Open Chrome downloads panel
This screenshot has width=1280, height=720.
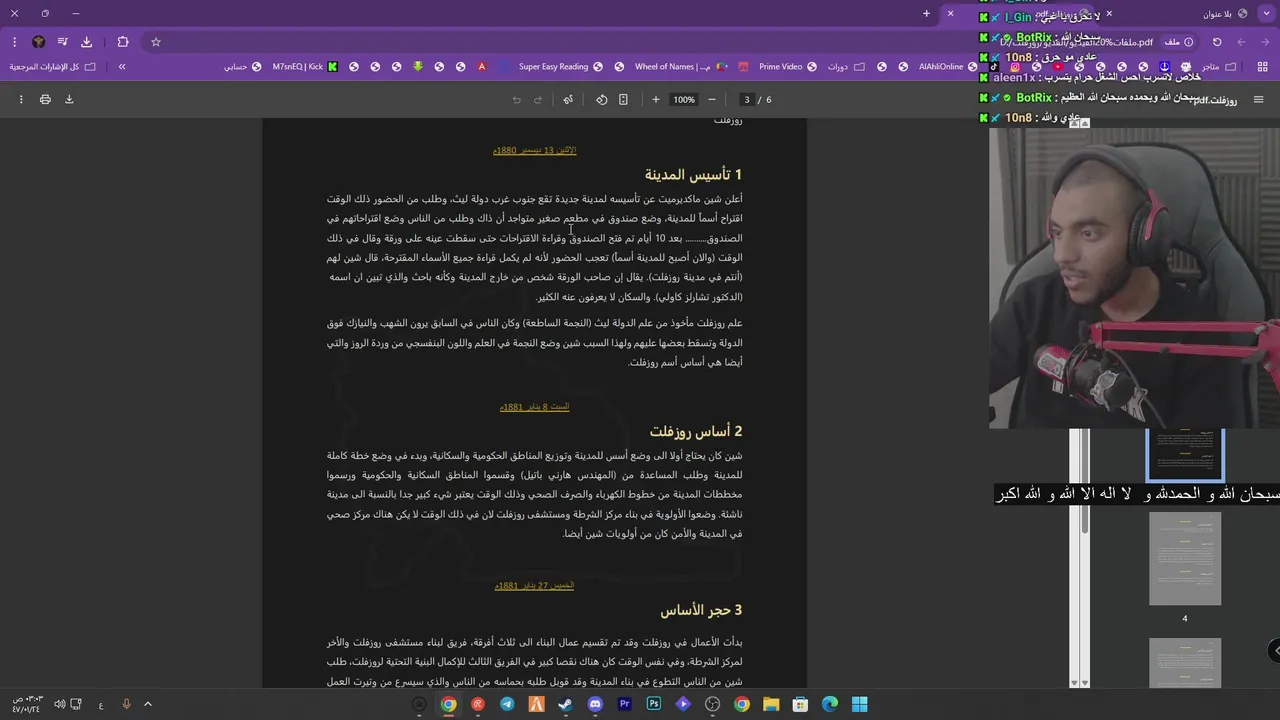[86, 42]
